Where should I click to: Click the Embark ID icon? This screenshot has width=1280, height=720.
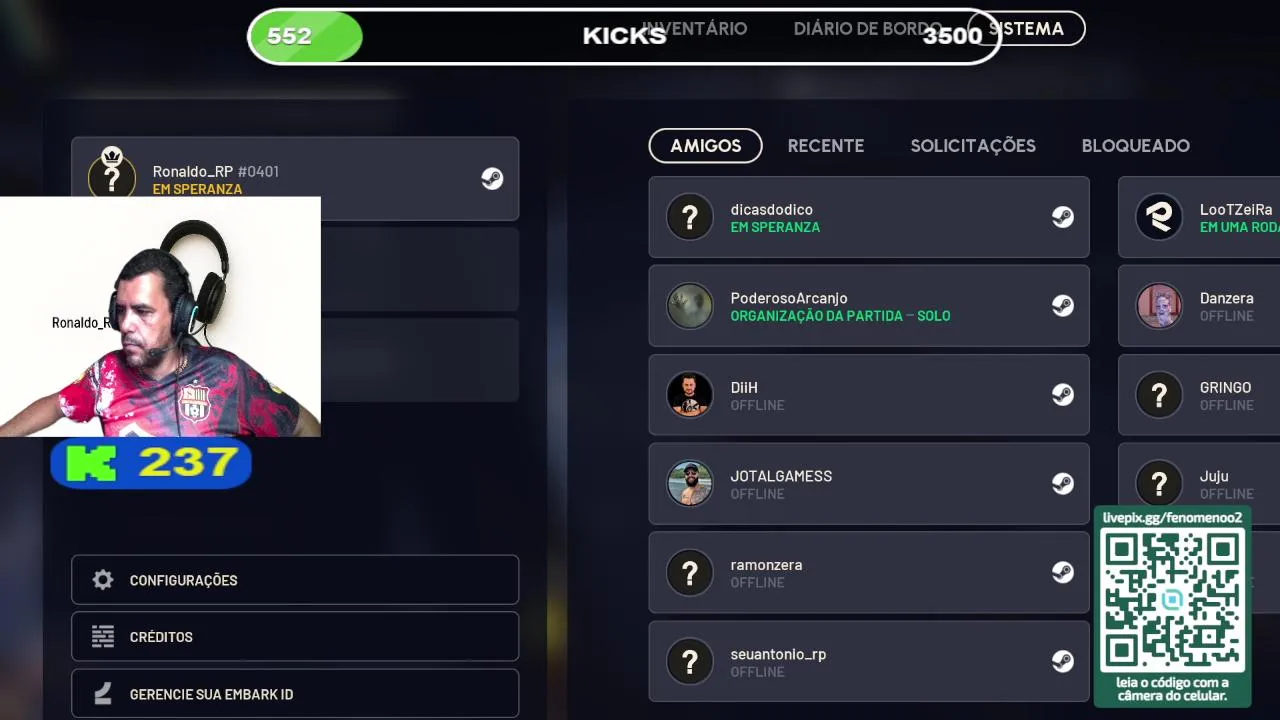(103, 694)
